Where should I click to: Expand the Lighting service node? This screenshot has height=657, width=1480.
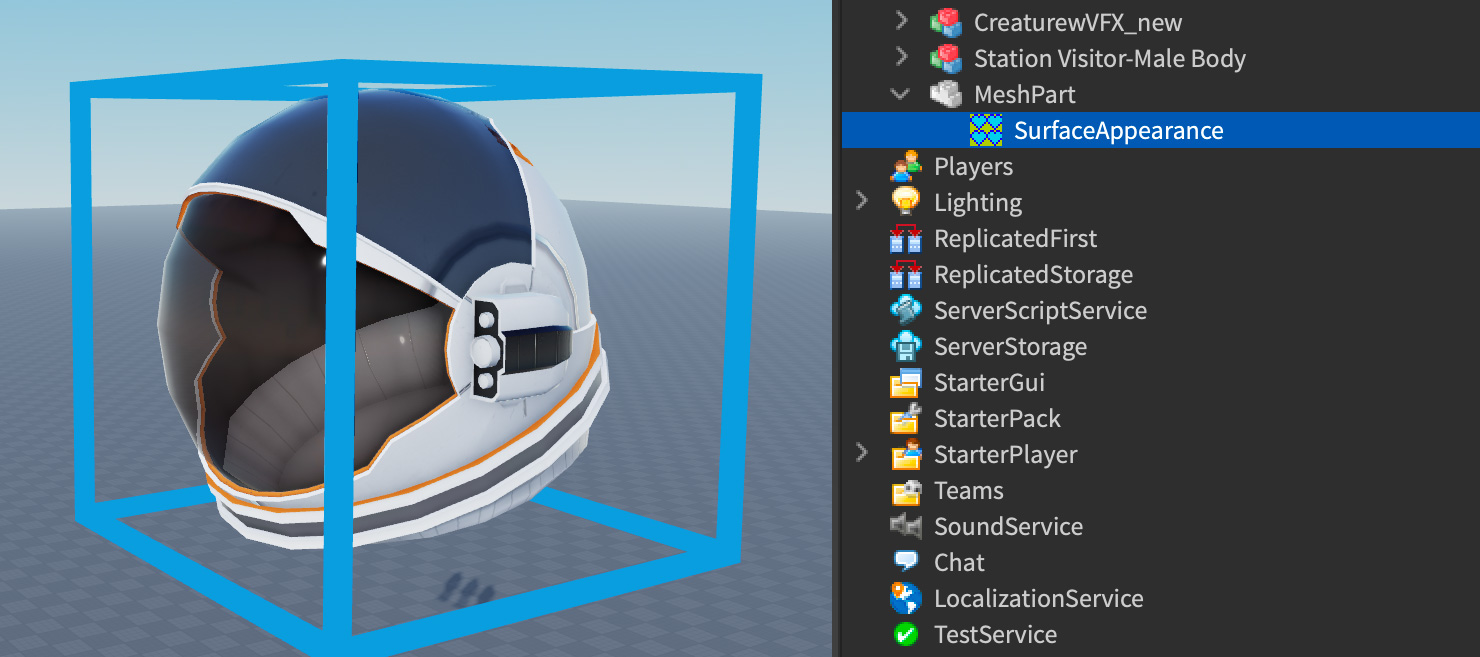click(x=861, y=202)
